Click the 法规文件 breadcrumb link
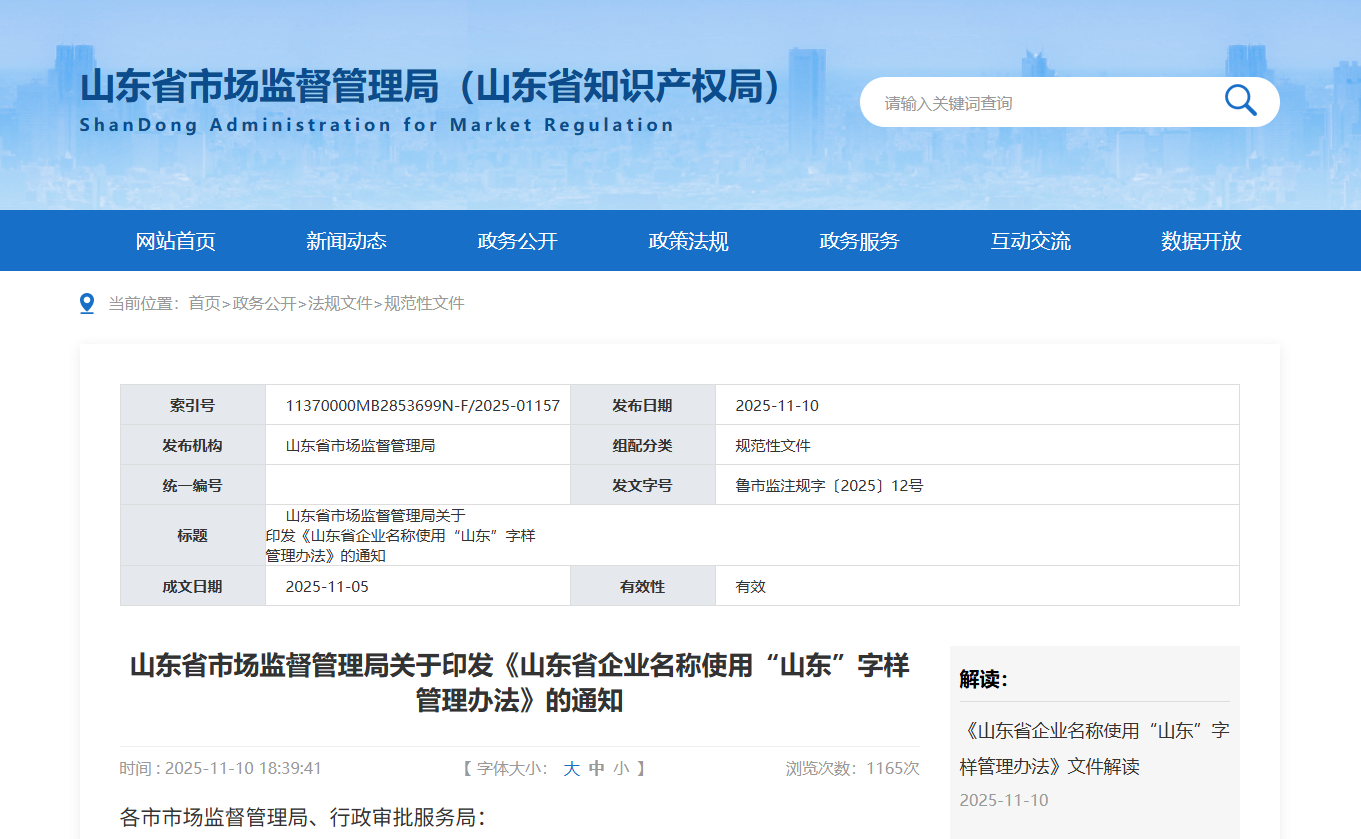 click(x=340, y=303)
